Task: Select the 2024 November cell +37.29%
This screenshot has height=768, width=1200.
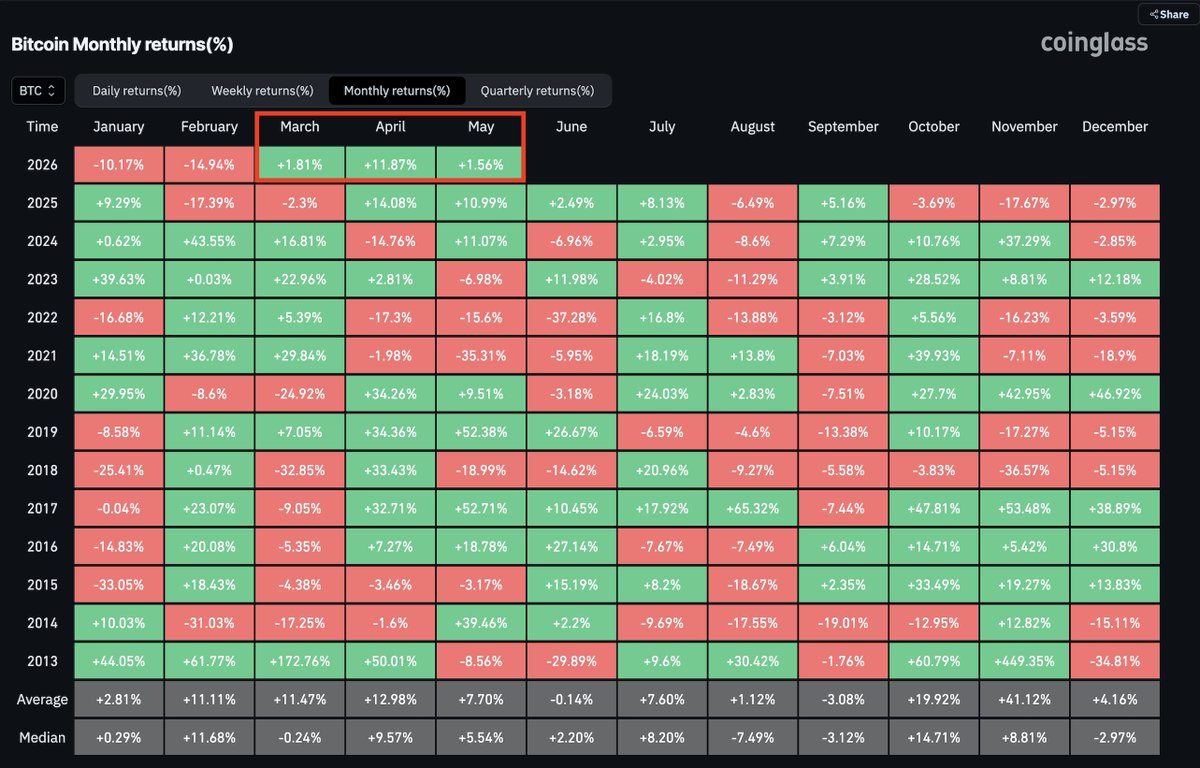Action: pos(1024,241)
